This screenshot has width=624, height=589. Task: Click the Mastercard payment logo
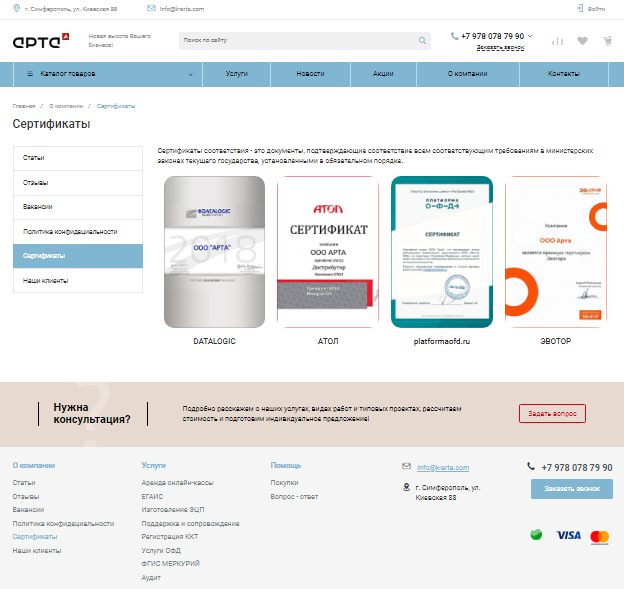pyautogui.click(x=600, y=537)
